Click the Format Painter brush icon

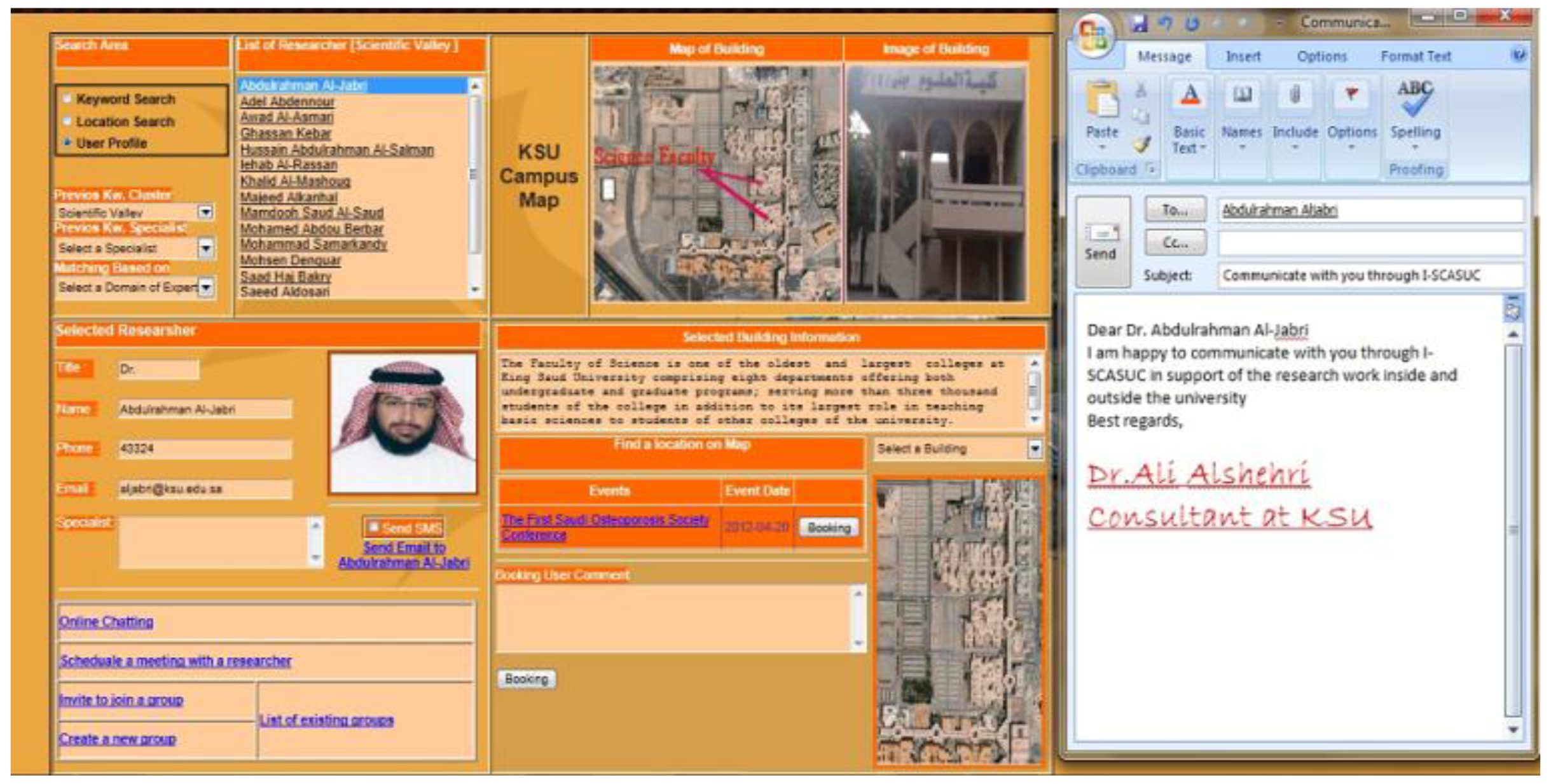1142,144
